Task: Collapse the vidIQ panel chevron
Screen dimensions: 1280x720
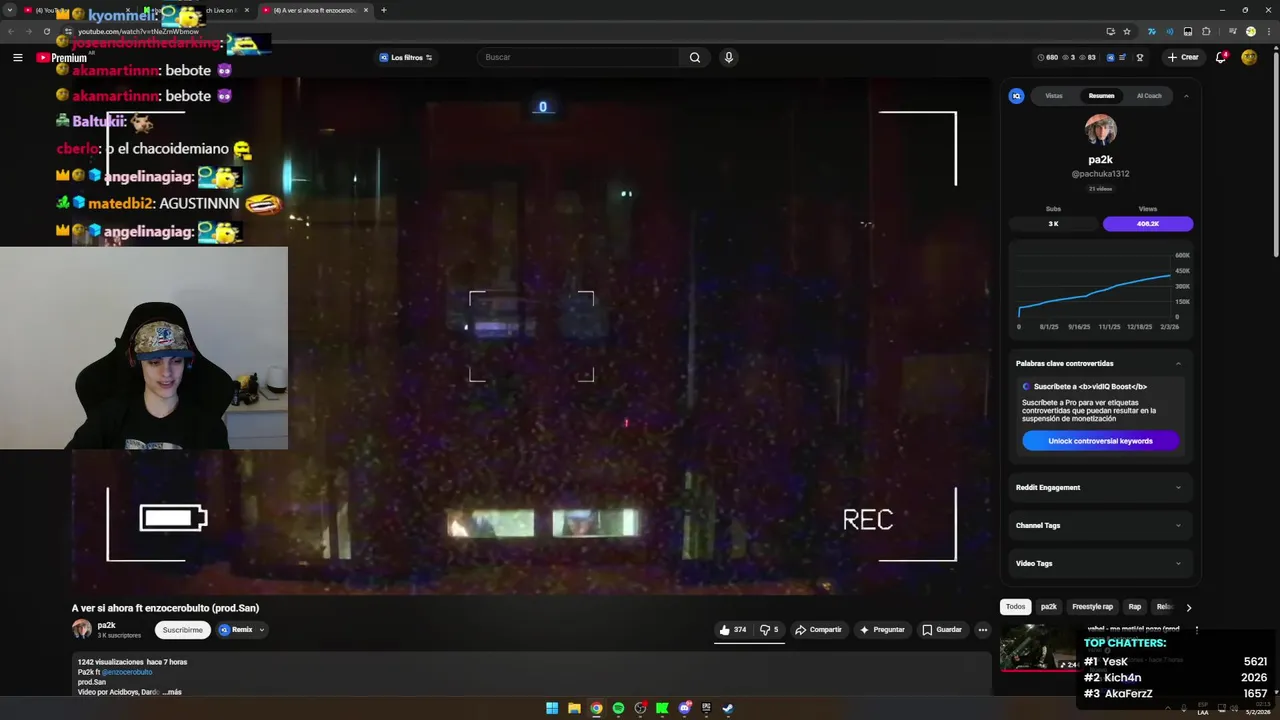Action: coord(1186,96)
